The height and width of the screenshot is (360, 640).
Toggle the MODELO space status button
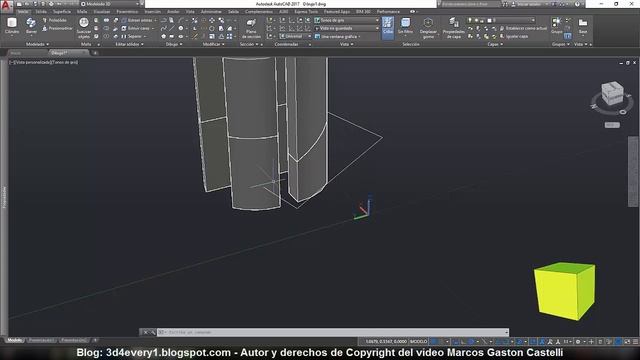(x=418, y=341)
